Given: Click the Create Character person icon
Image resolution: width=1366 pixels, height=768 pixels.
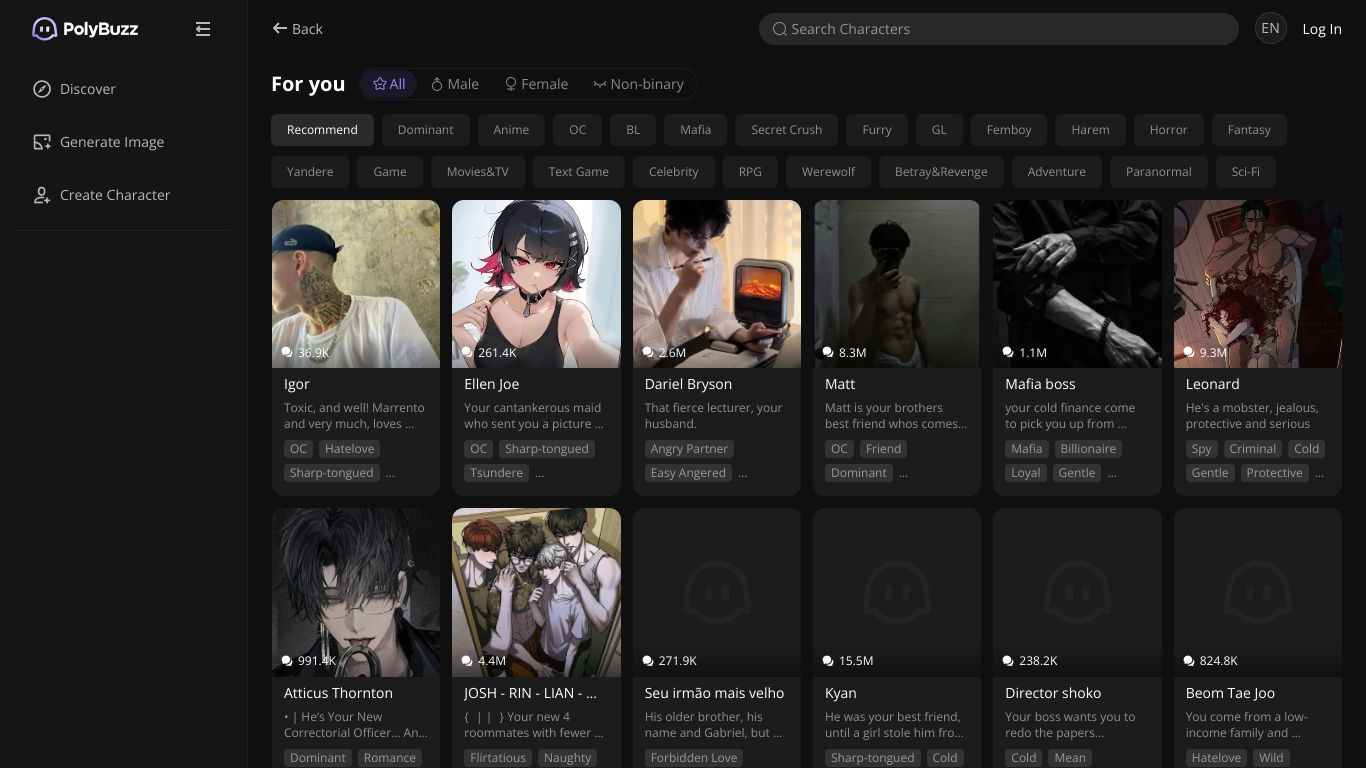Looking at the screenshot, I should pos(42,195).
